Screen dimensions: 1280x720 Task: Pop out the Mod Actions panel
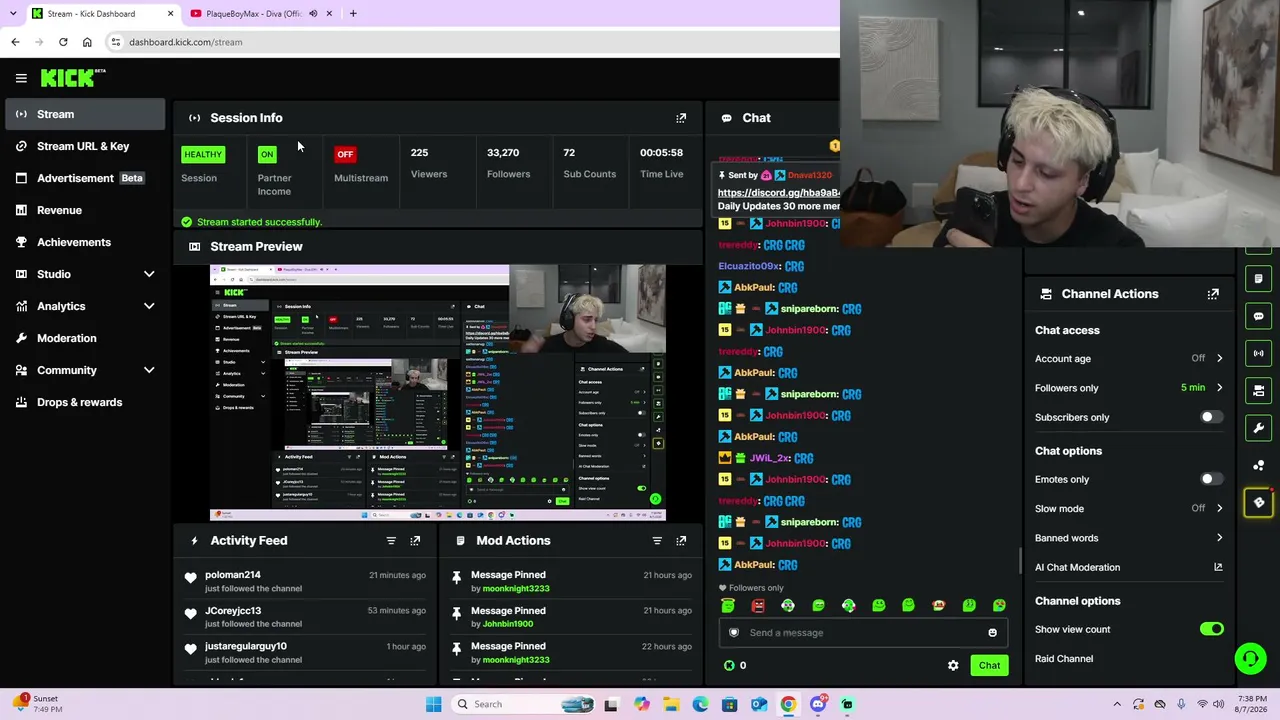[x=681, y=541]
